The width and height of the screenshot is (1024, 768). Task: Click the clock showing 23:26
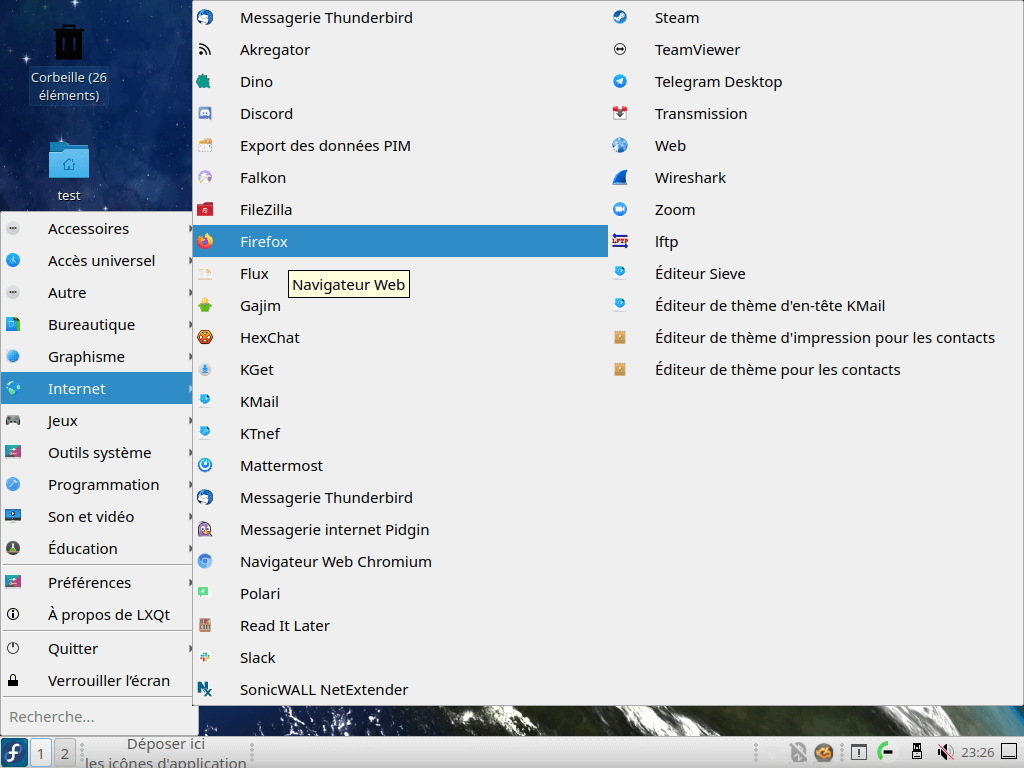978,752
